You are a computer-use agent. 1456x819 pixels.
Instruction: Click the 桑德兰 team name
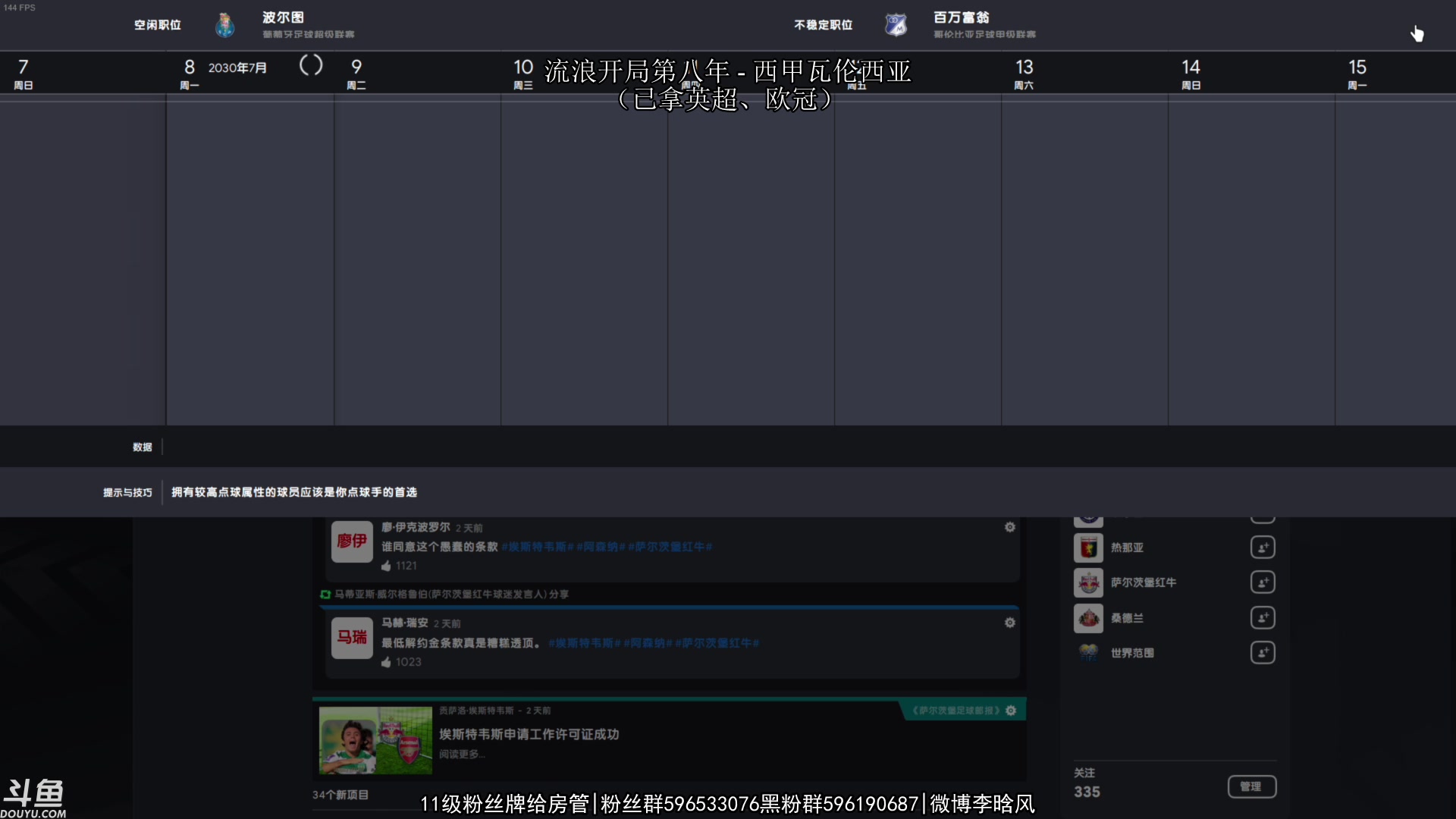coord(1127,618)
